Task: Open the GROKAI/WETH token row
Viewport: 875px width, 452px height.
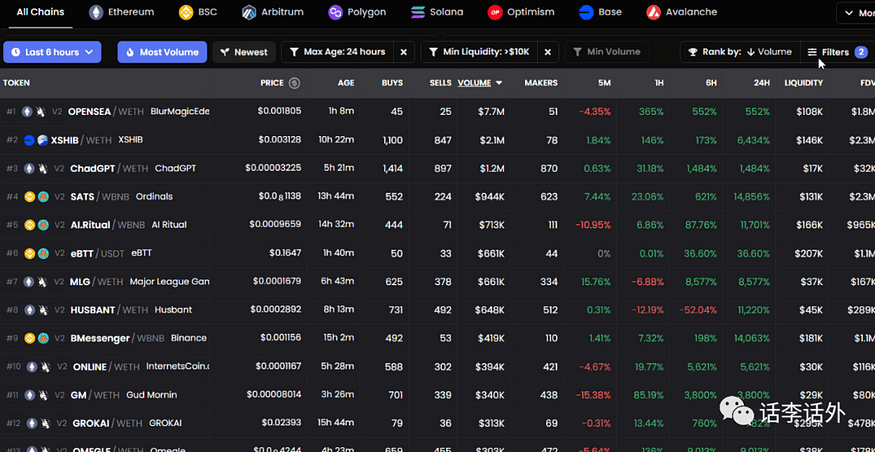Action: [438, 424]
